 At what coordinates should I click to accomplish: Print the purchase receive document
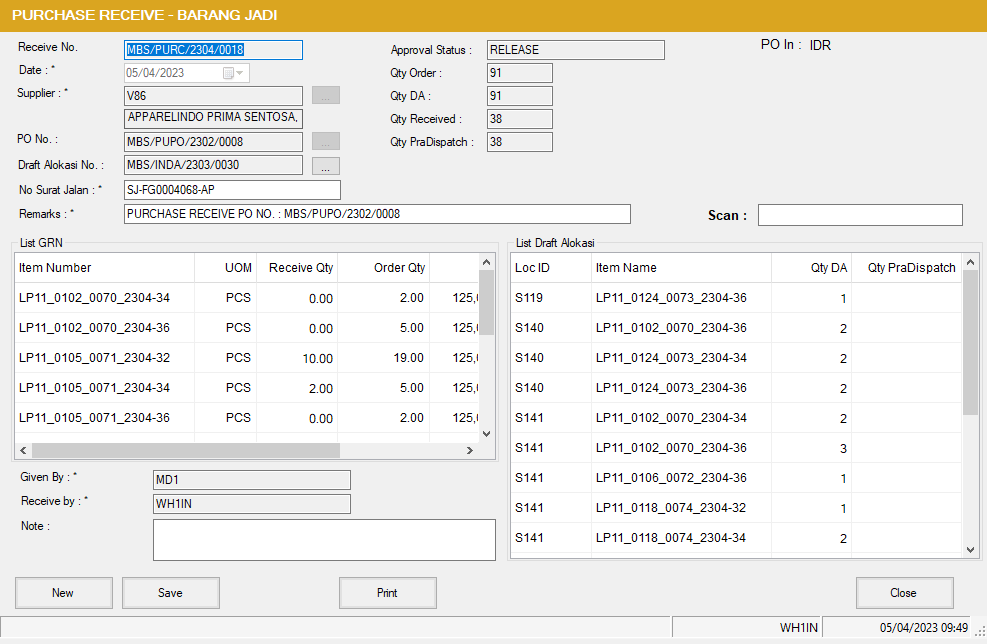pos(387,593)
